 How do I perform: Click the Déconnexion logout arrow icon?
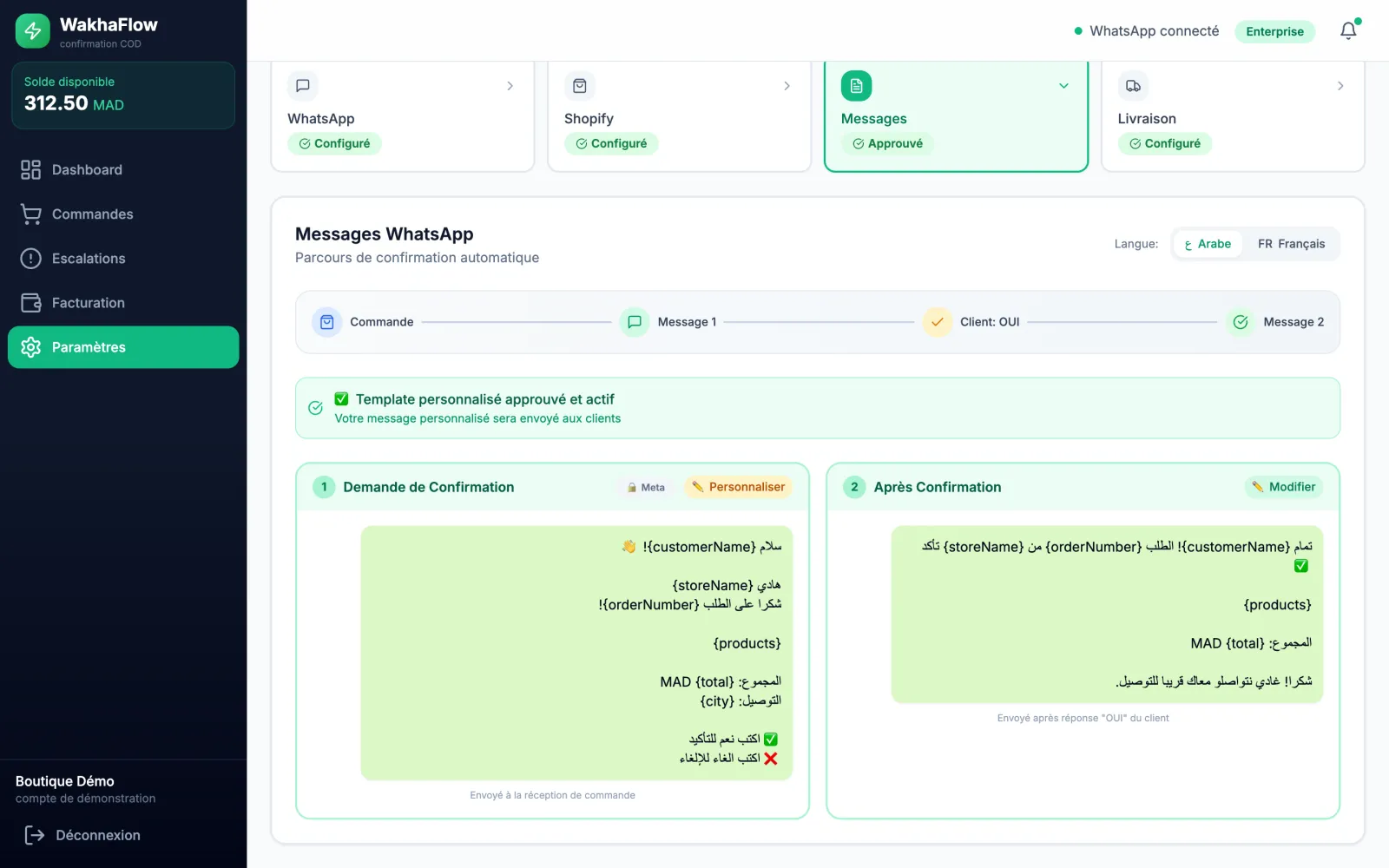pos(35,835)
